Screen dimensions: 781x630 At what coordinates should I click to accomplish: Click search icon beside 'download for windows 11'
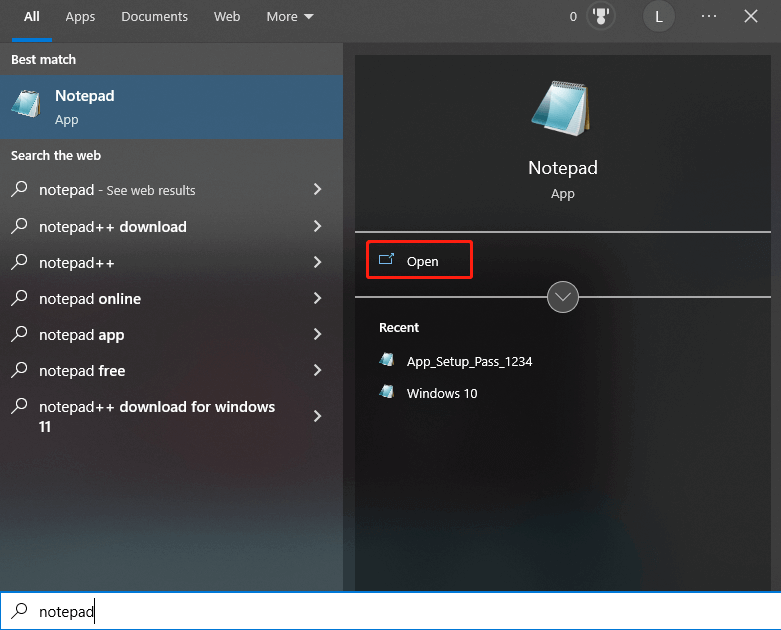(19, 405)
